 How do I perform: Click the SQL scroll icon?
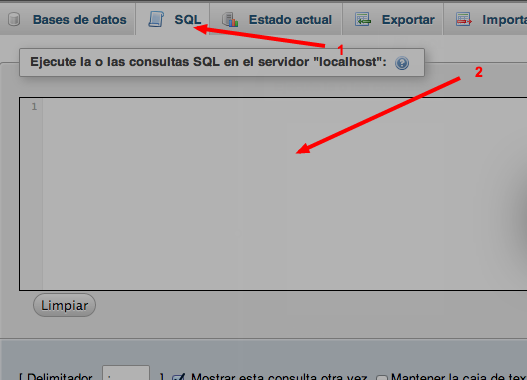click(156, 19)
